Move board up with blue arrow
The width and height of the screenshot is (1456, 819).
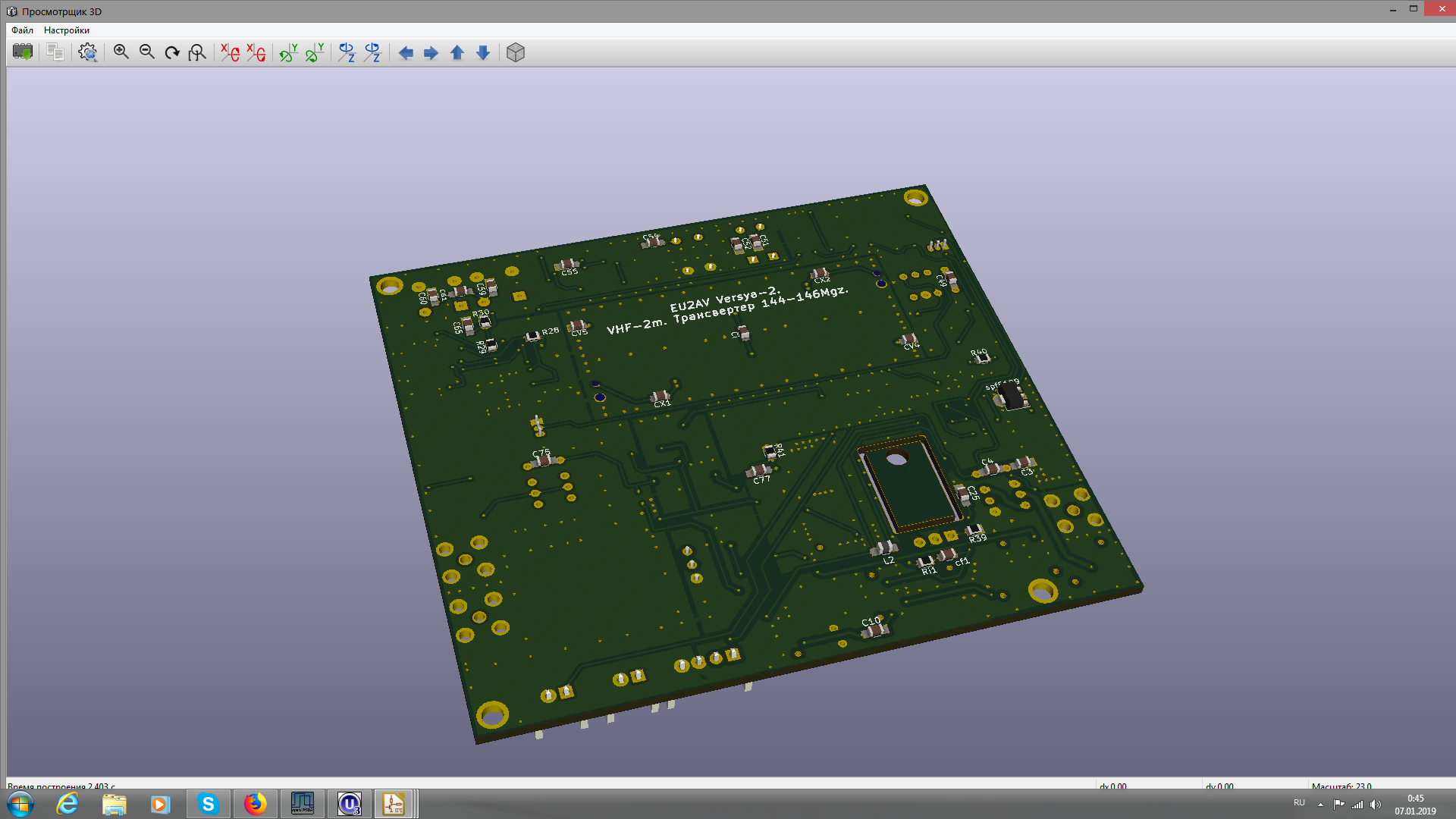tap(457, 52)
